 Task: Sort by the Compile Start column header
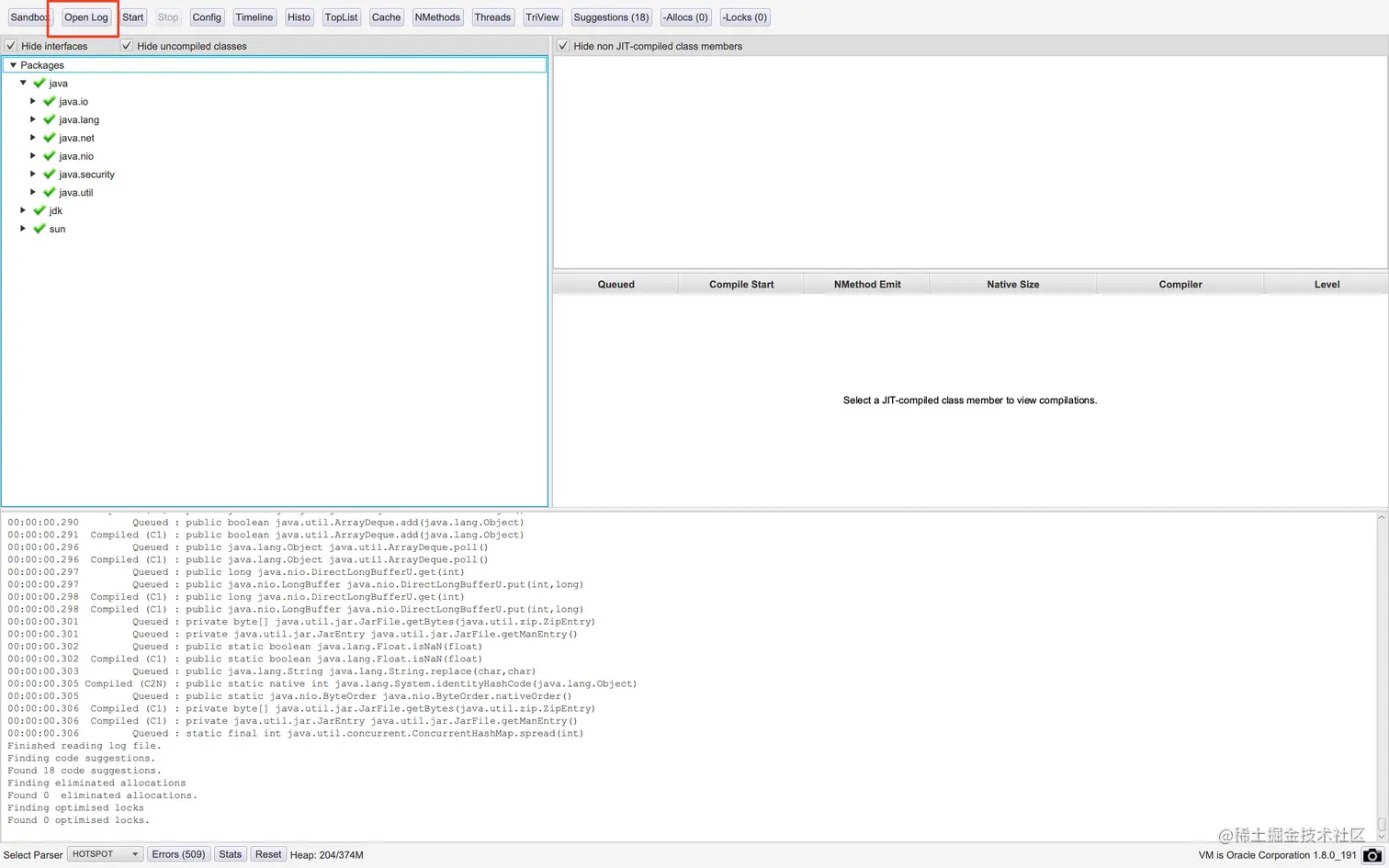[x=741, y=285]
